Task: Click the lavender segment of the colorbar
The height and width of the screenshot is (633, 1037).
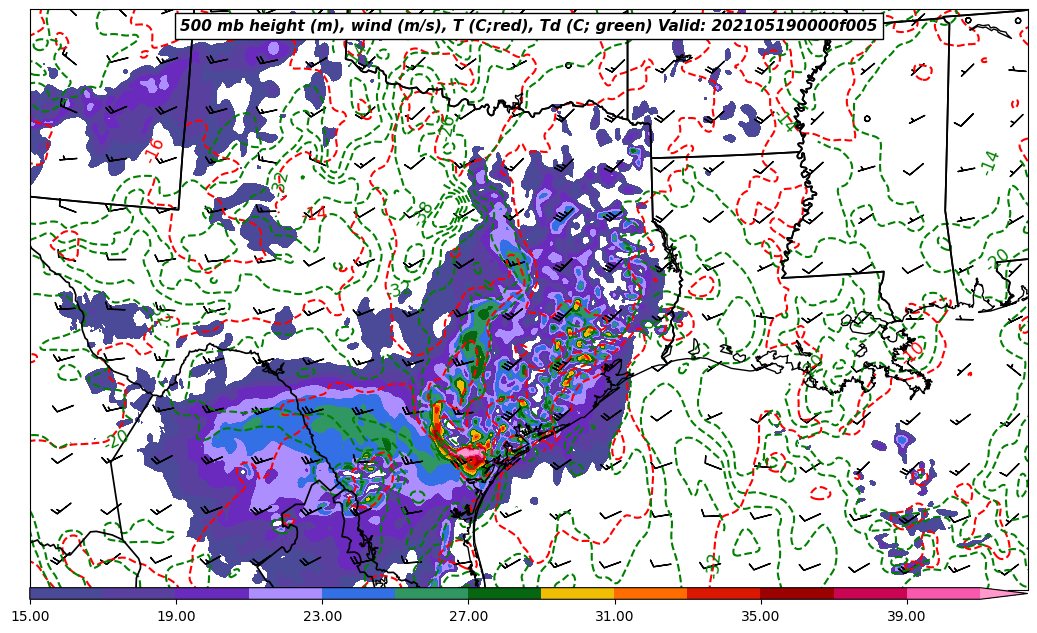Action: pyautogui.click(x=285, y=593)
